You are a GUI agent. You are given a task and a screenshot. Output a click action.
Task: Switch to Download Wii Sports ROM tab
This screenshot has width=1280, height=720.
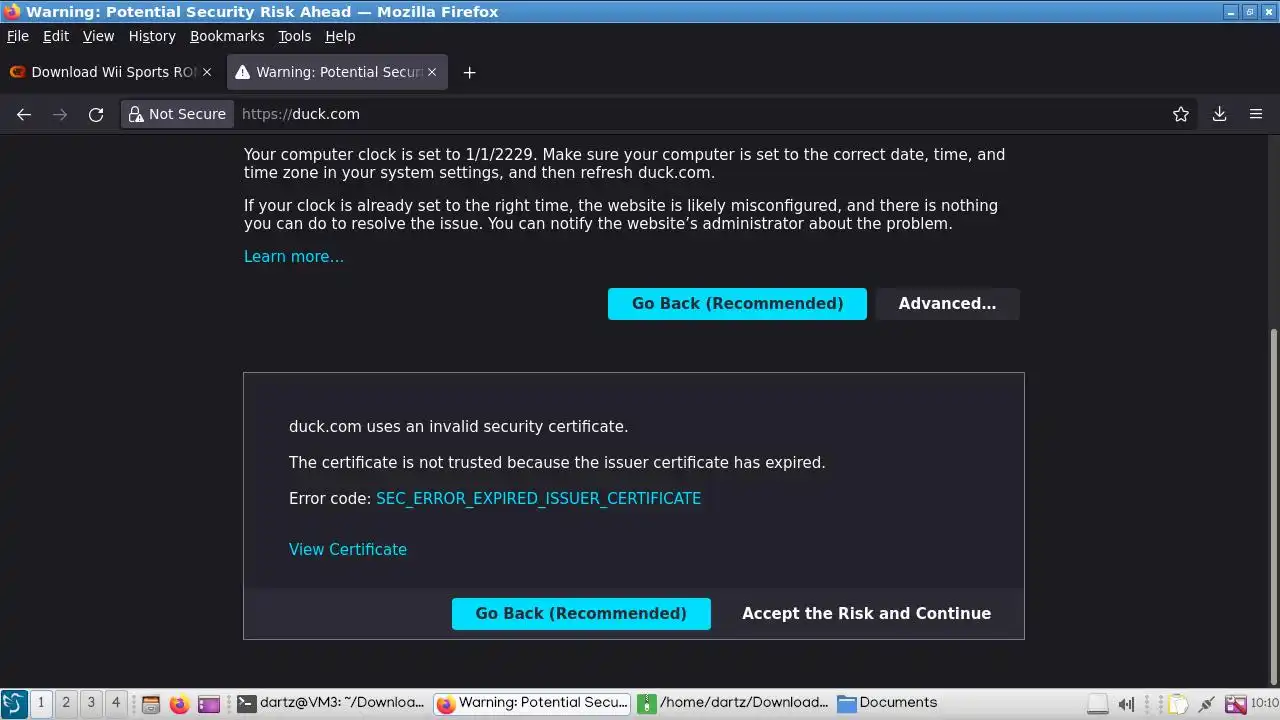coord(112,72)
